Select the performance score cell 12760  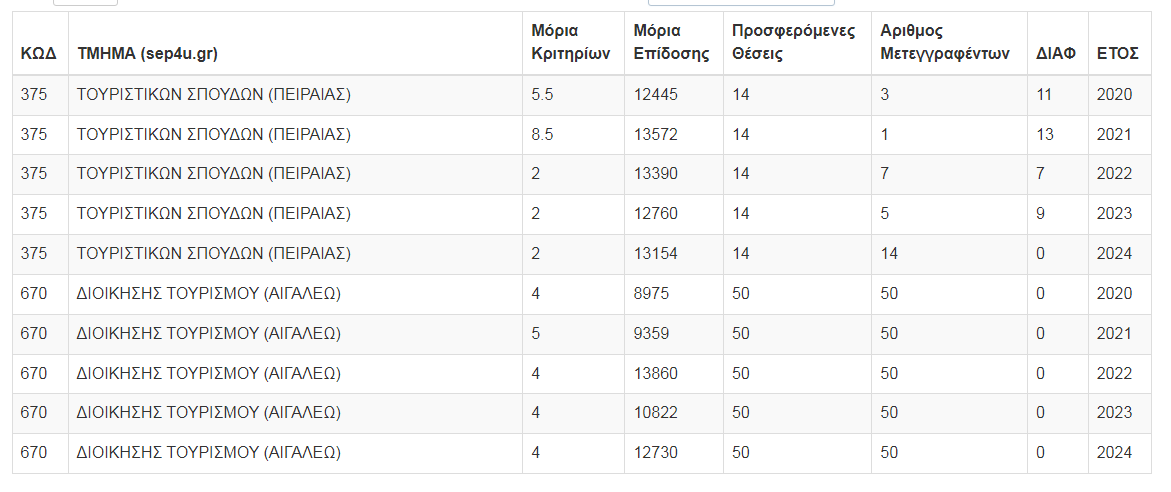click(656, 214)
